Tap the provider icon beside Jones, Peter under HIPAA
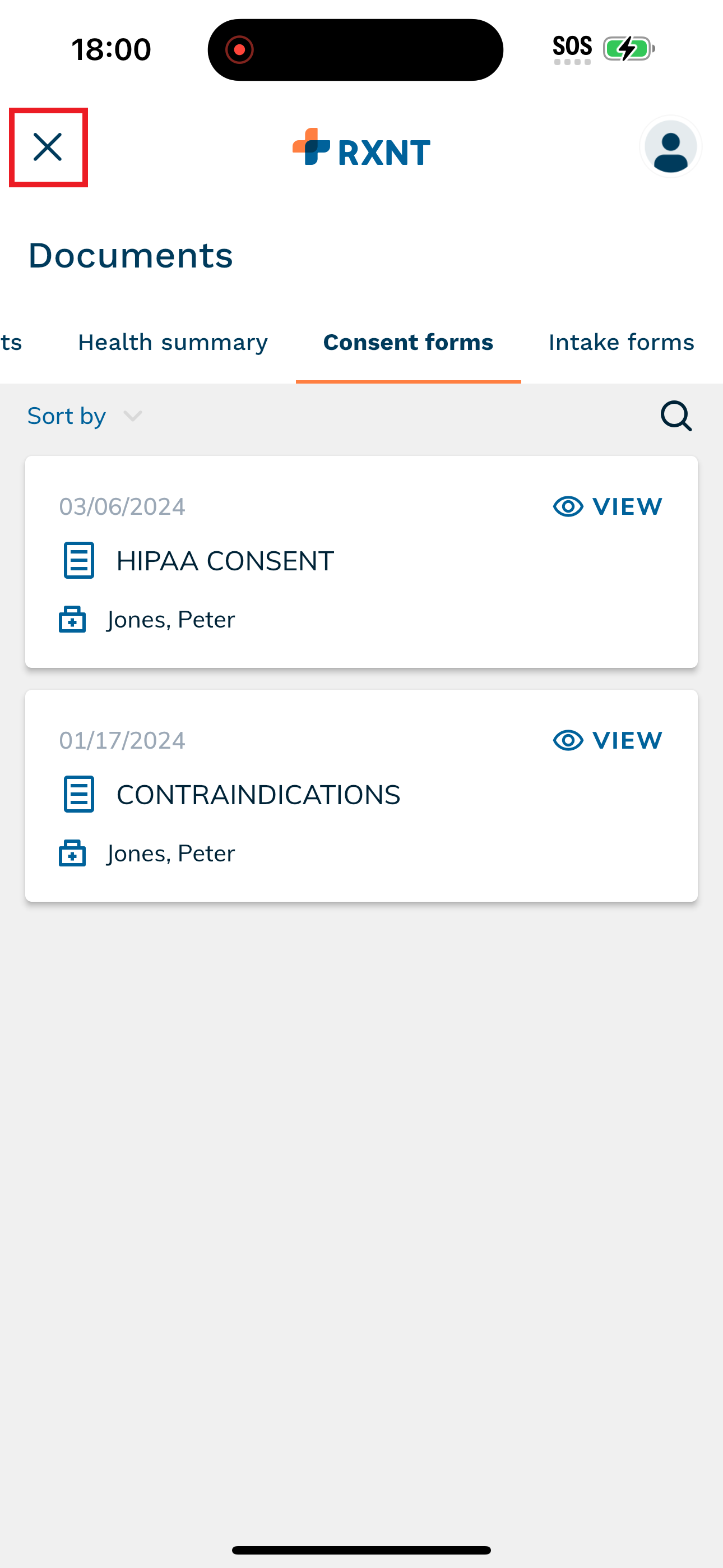 (72, 620)
